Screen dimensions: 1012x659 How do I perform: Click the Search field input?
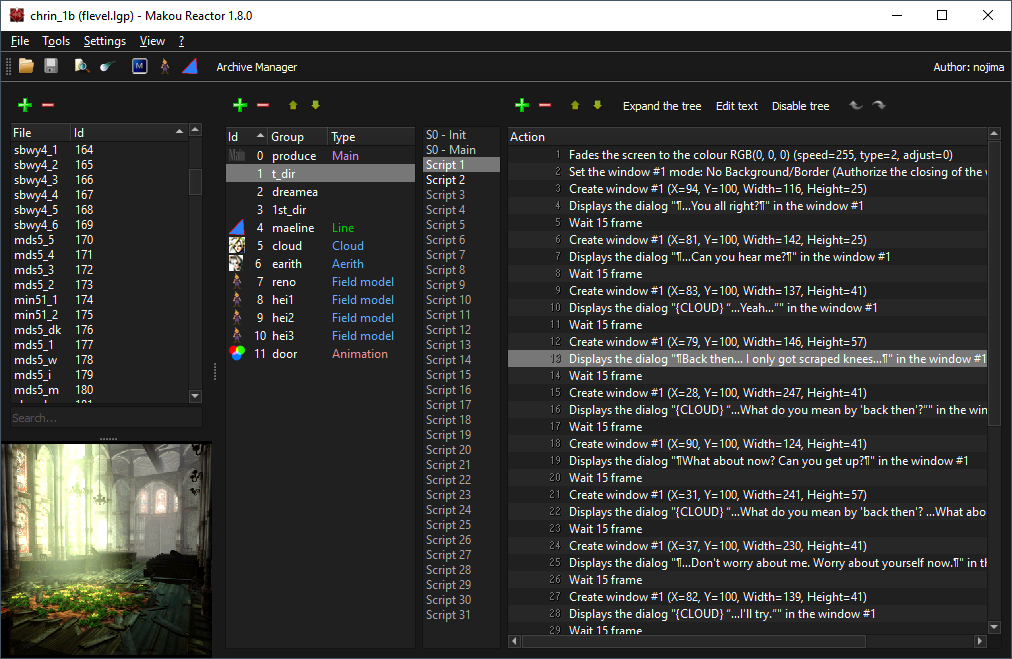pyautogui.click(x=106, y=418)
